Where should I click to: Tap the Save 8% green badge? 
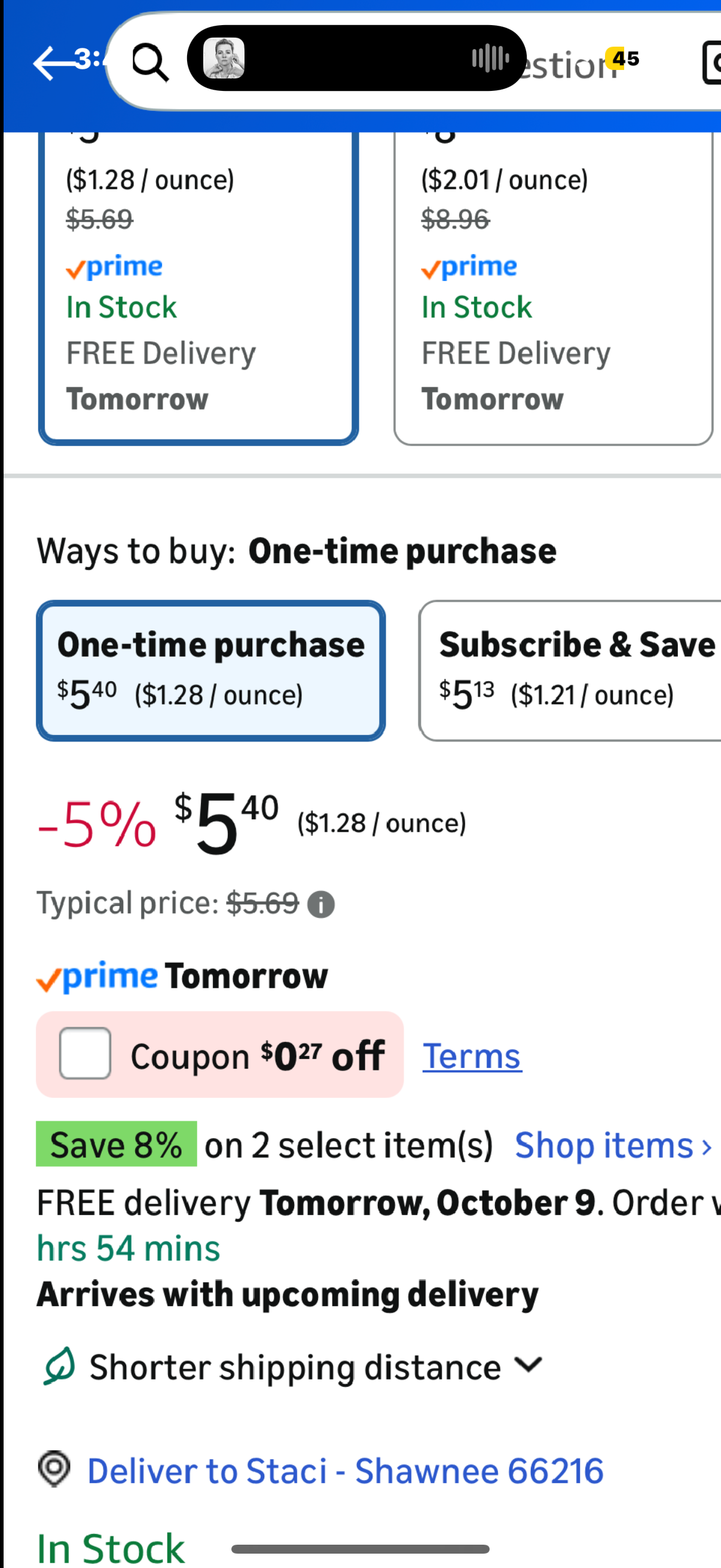pos(116,1145)
